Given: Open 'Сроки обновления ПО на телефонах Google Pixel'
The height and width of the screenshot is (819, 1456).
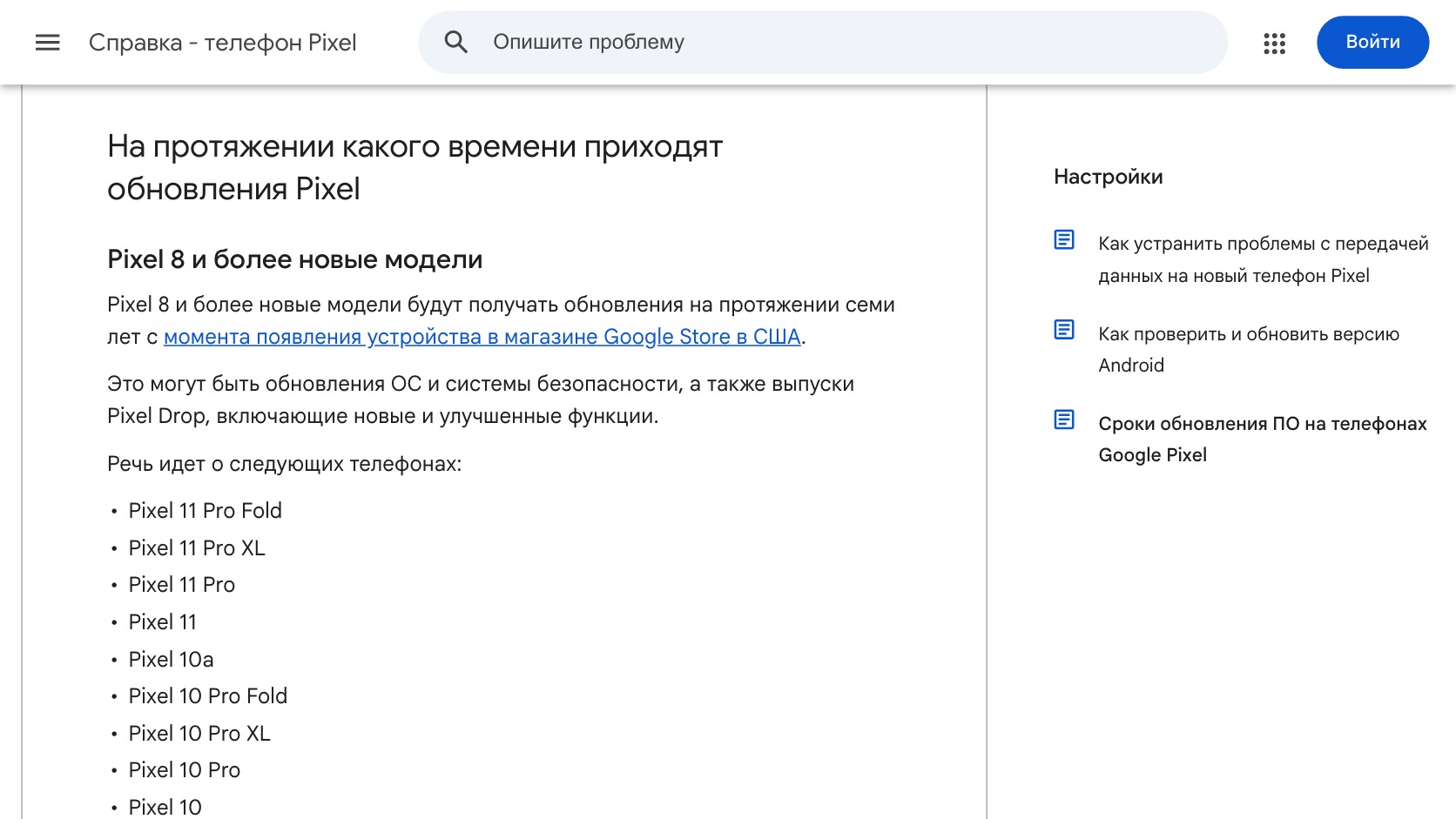Looking at the screenshot, I should pos(1262,440).
